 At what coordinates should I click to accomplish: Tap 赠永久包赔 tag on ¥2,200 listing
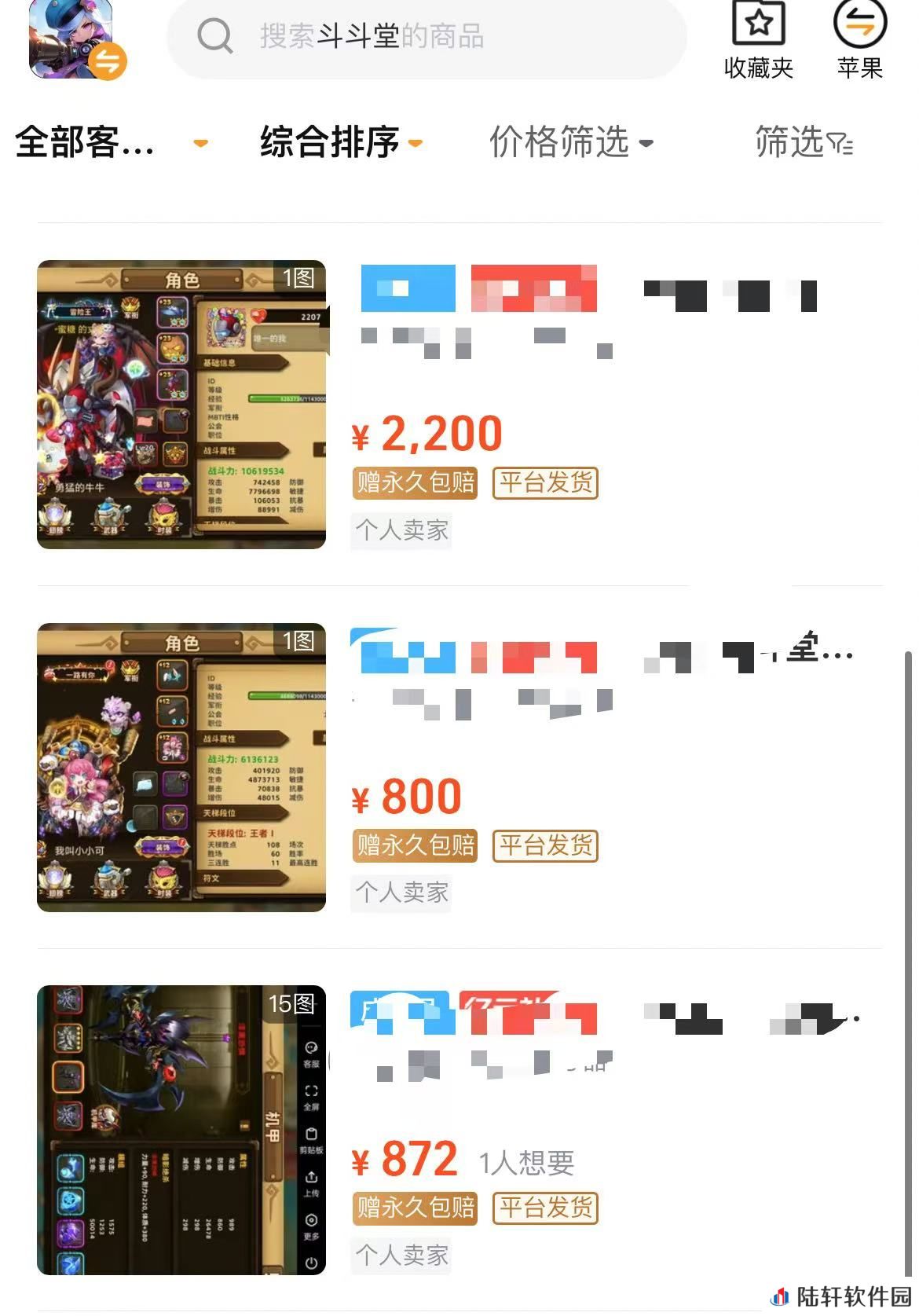[x=416, y=482]
